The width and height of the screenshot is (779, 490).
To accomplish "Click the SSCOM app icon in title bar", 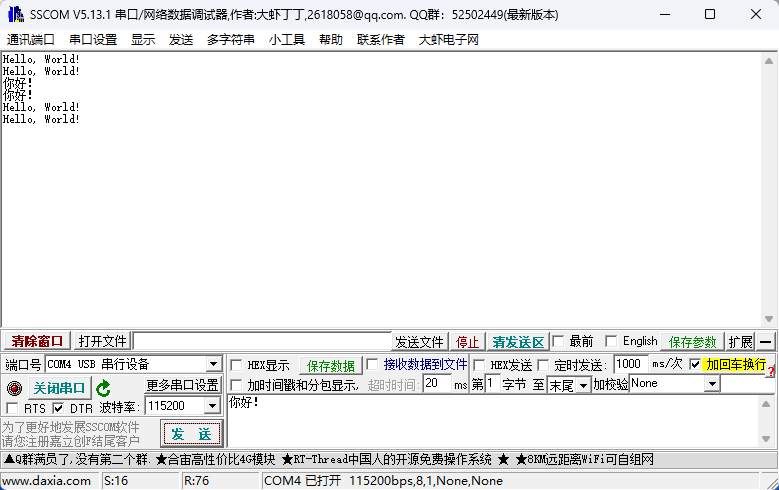I will pyautogui.click(x=15, y=14).
